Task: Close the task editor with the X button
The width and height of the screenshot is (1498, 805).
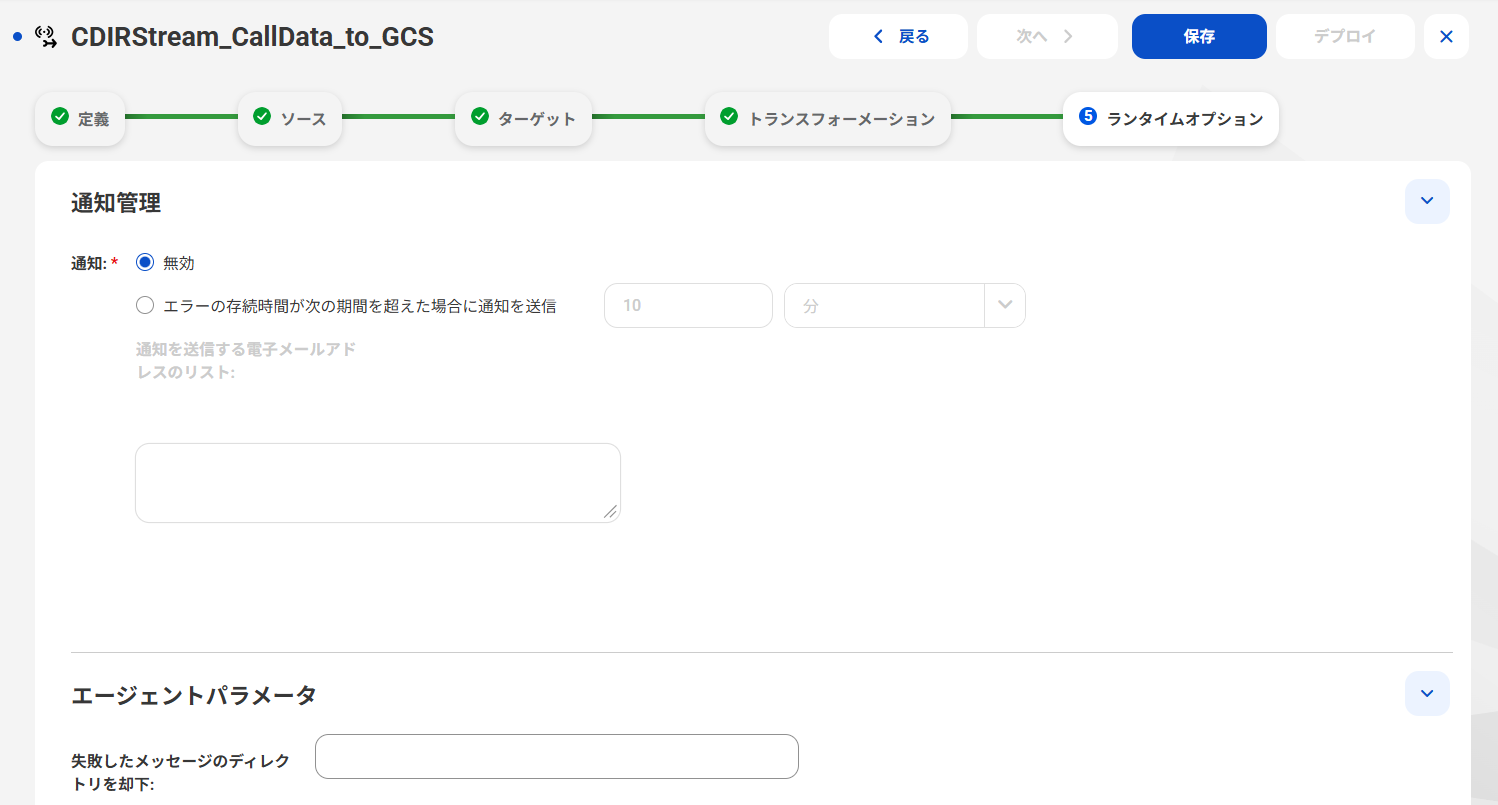Action: point(1446,37)
